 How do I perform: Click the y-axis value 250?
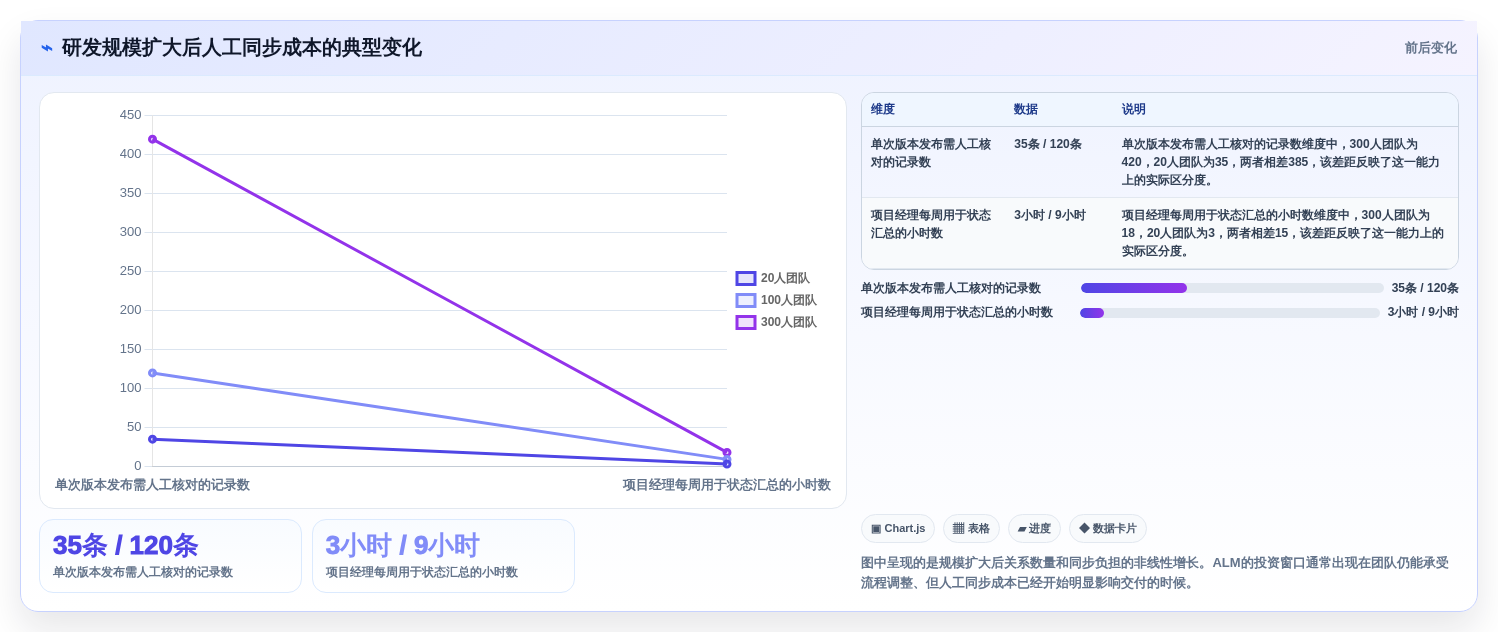tap(131, 271)
